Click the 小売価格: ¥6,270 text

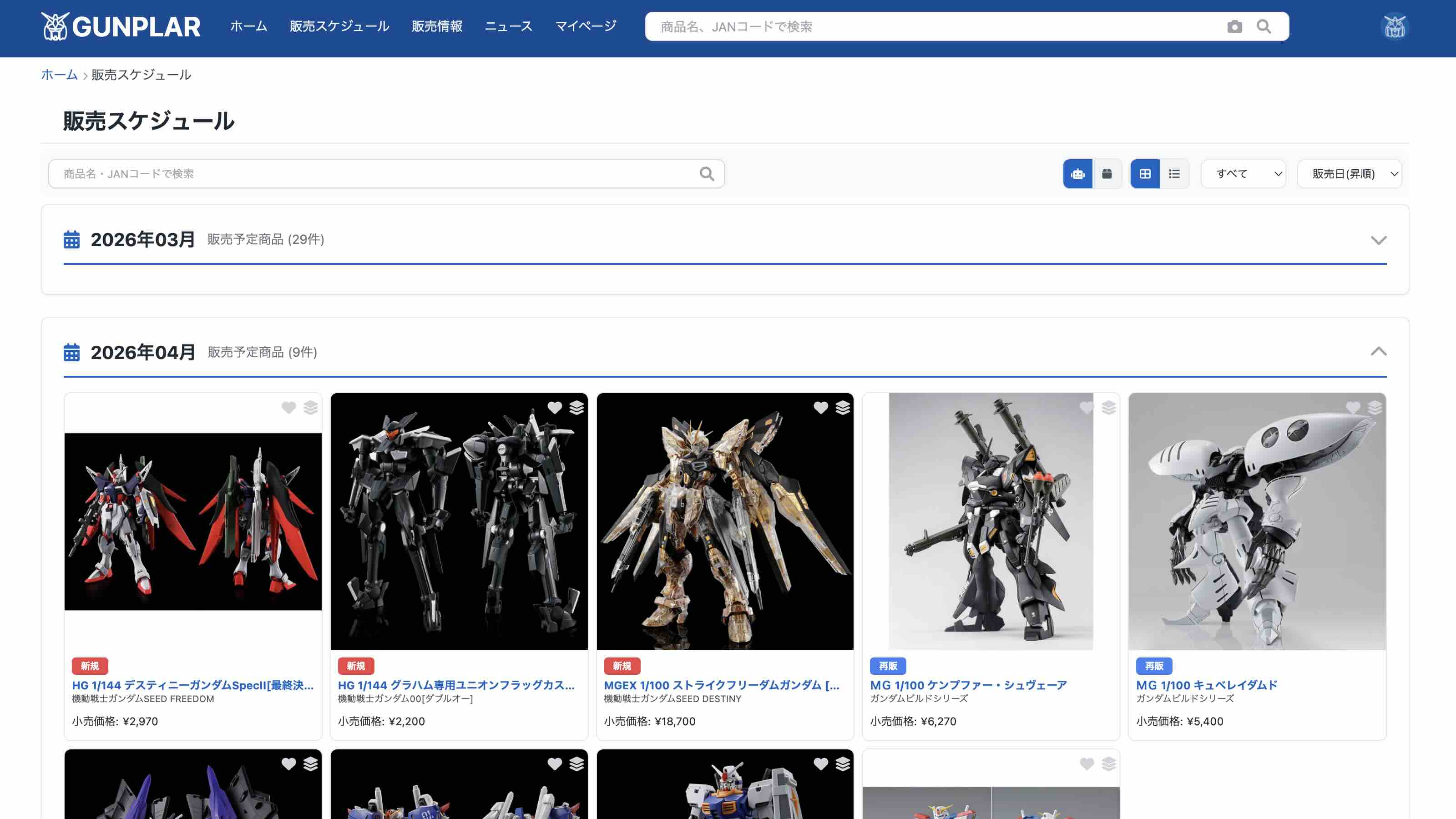coord(913,721)
